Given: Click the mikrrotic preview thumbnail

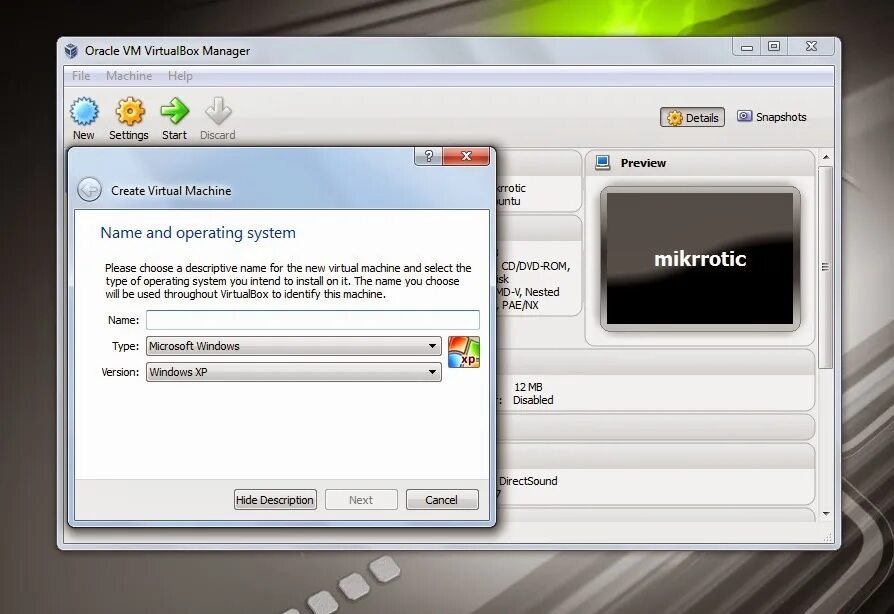Looking at the screenshot, I should [x=700, y=259].
